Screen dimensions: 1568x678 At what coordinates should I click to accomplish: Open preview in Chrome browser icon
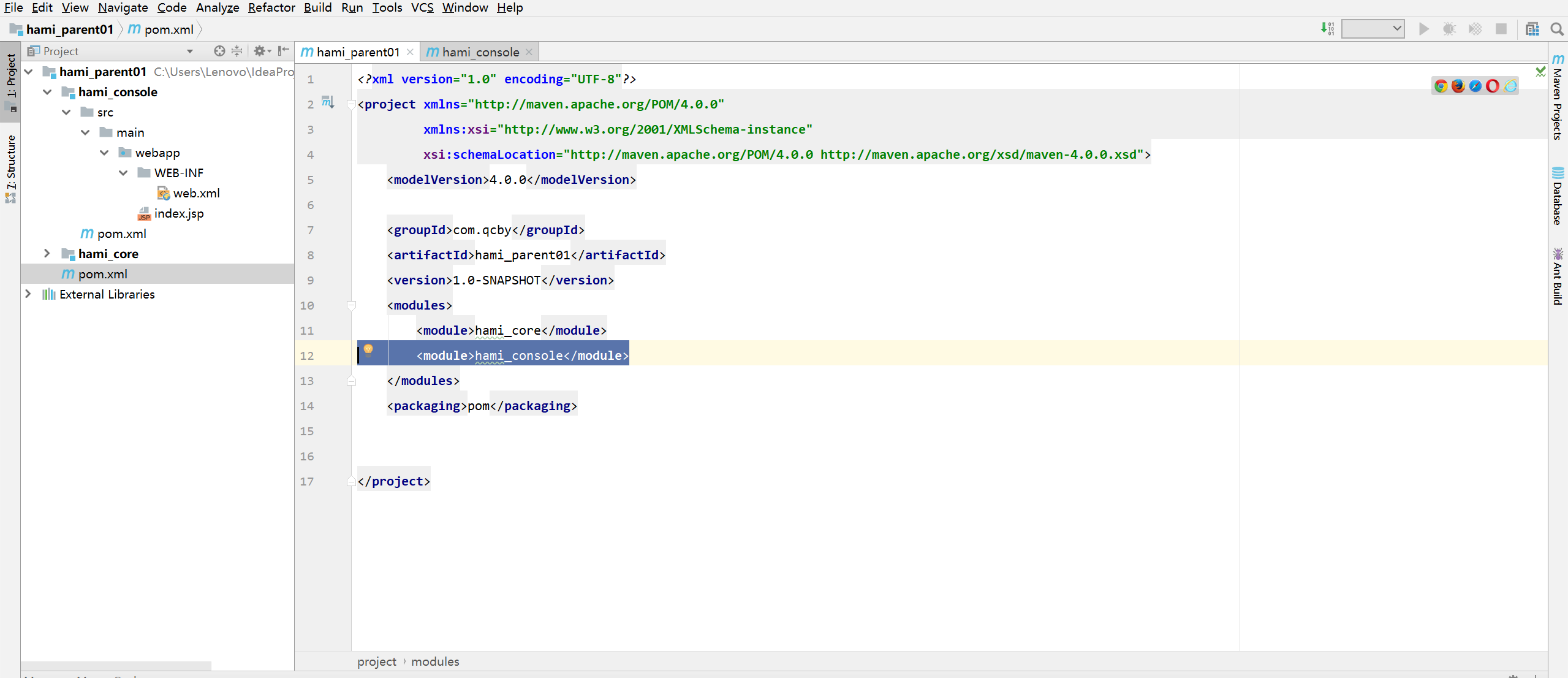1441,86
